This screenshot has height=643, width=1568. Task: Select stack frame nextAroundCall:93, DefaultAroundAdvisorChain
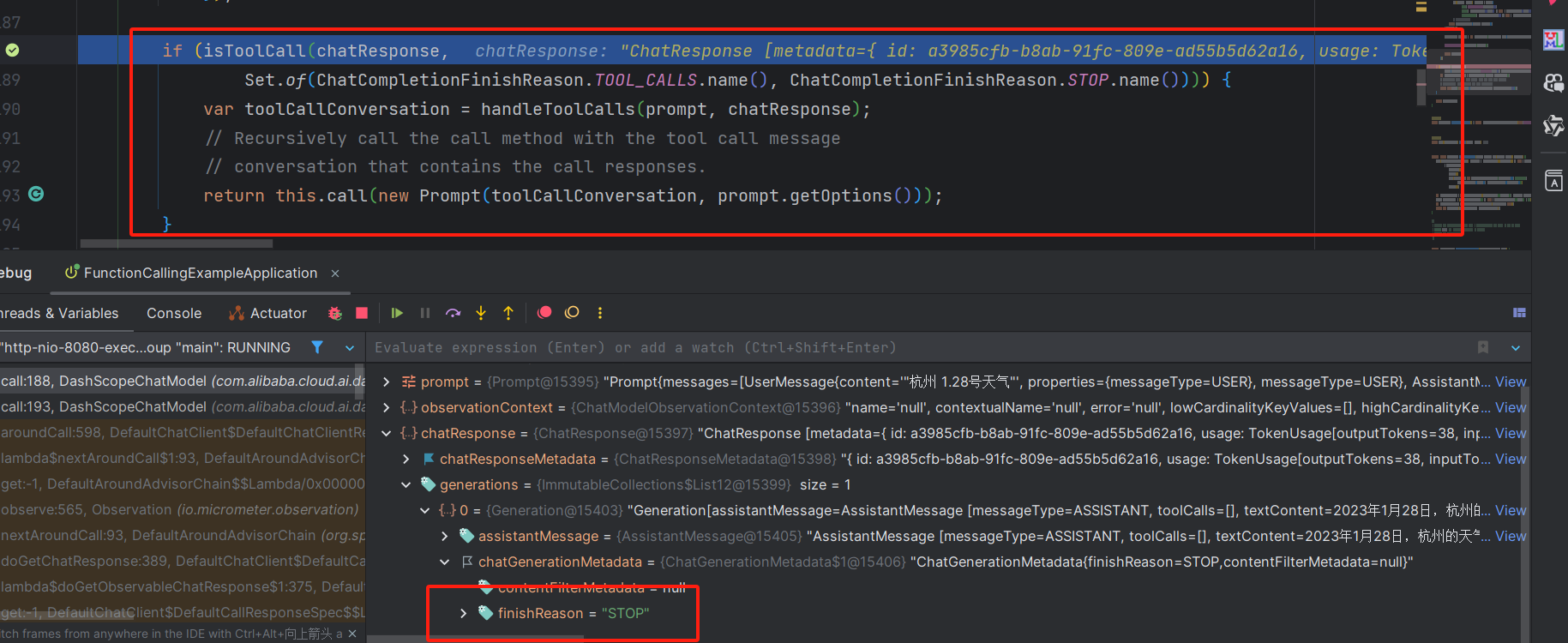click(183, 535)
